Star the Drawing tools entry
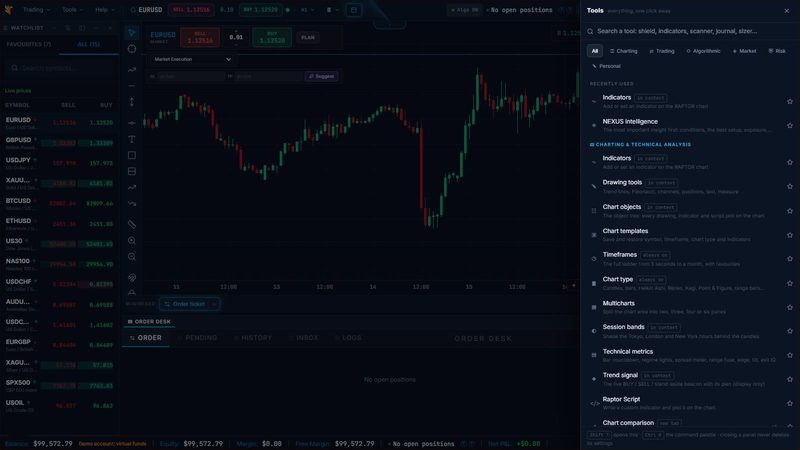The width and height of the screenshot is (800, 450). coord(790,186)
